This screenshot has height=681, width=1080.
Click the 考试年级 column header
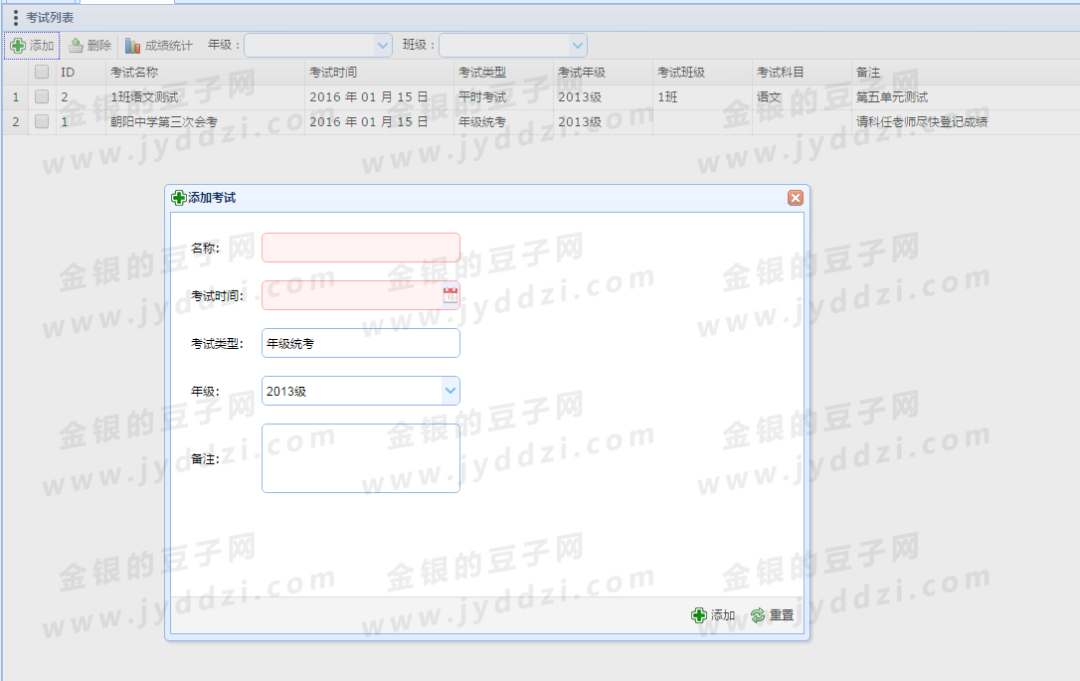coord(603,72)
